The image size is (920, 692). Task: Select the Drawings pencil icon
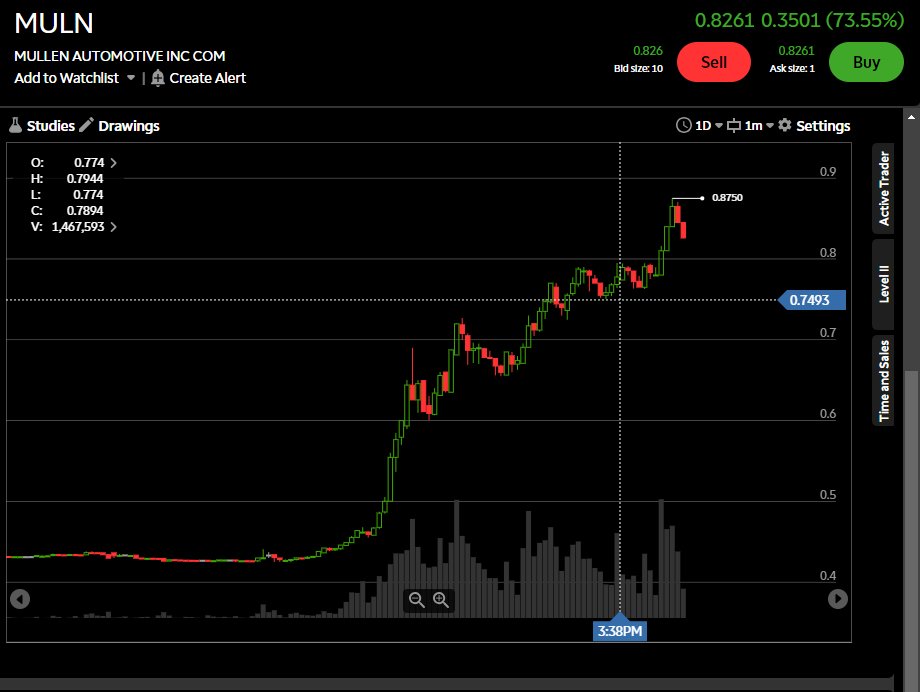(86, 125)
